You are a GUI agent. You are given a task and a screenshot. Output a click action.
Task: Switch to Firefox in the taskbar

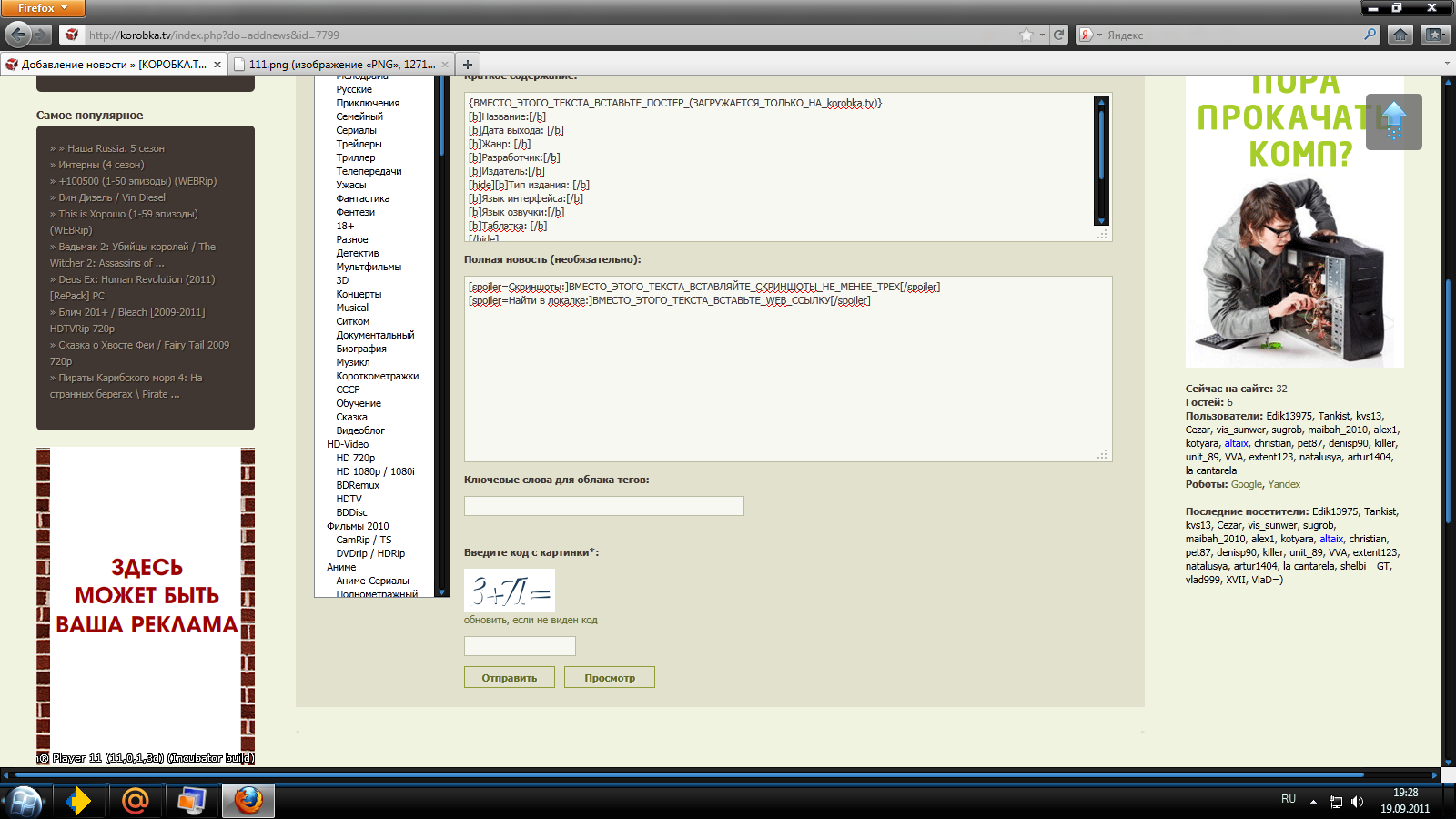[x=248, y=801]
